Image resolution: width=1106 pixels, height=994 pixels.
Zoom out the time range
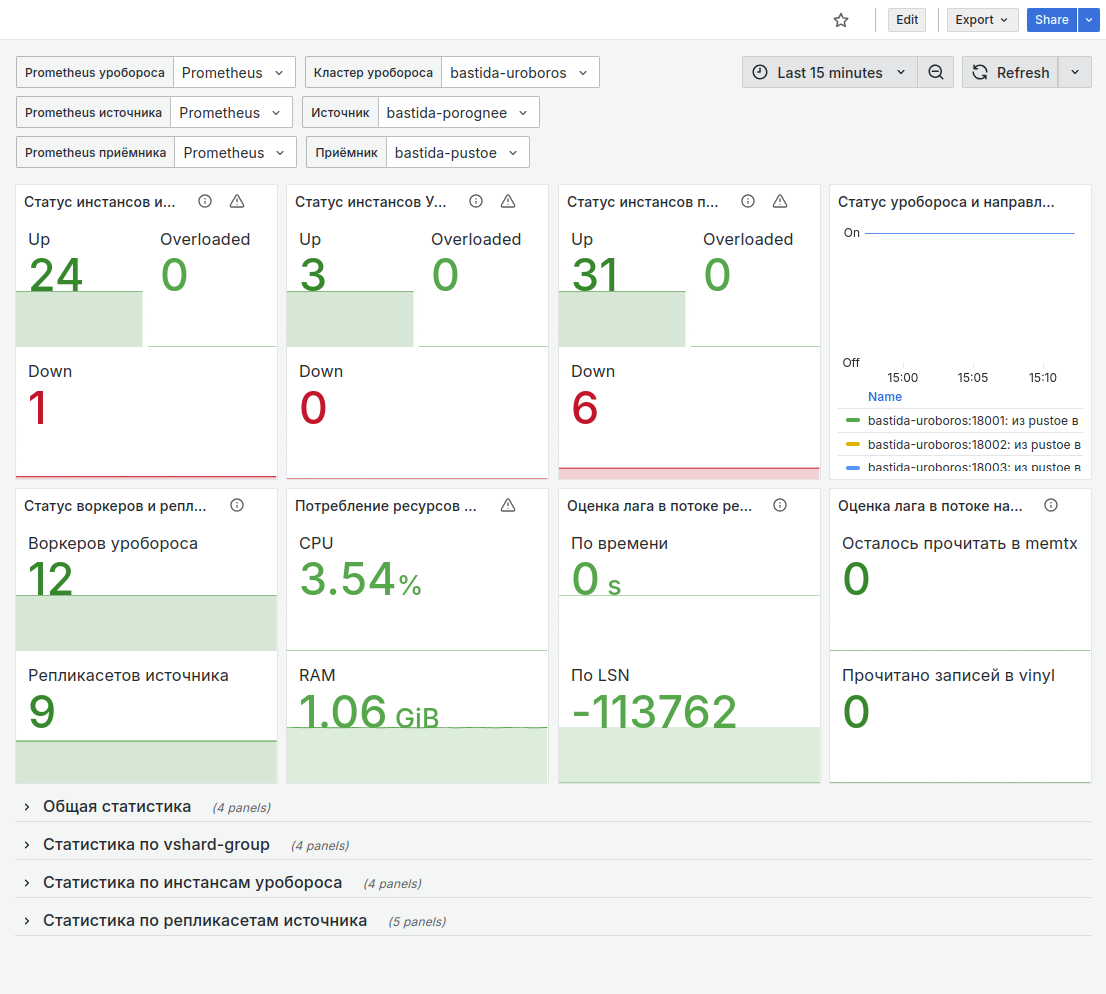tap(935, 73)
